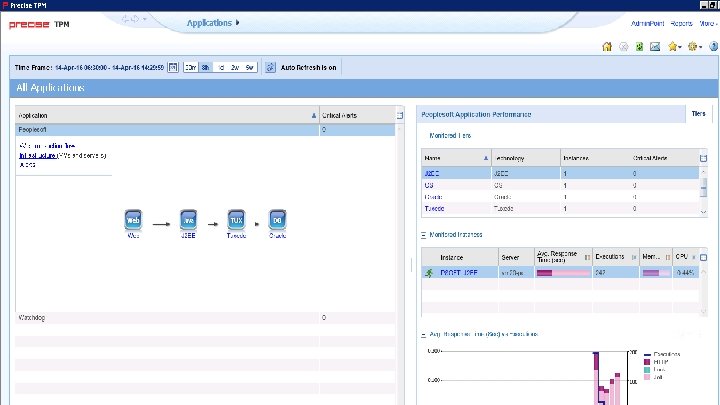The width and height of the screenshot is (720, 405).
Task: Open the Oracle tier link
Action: point(433,197)
